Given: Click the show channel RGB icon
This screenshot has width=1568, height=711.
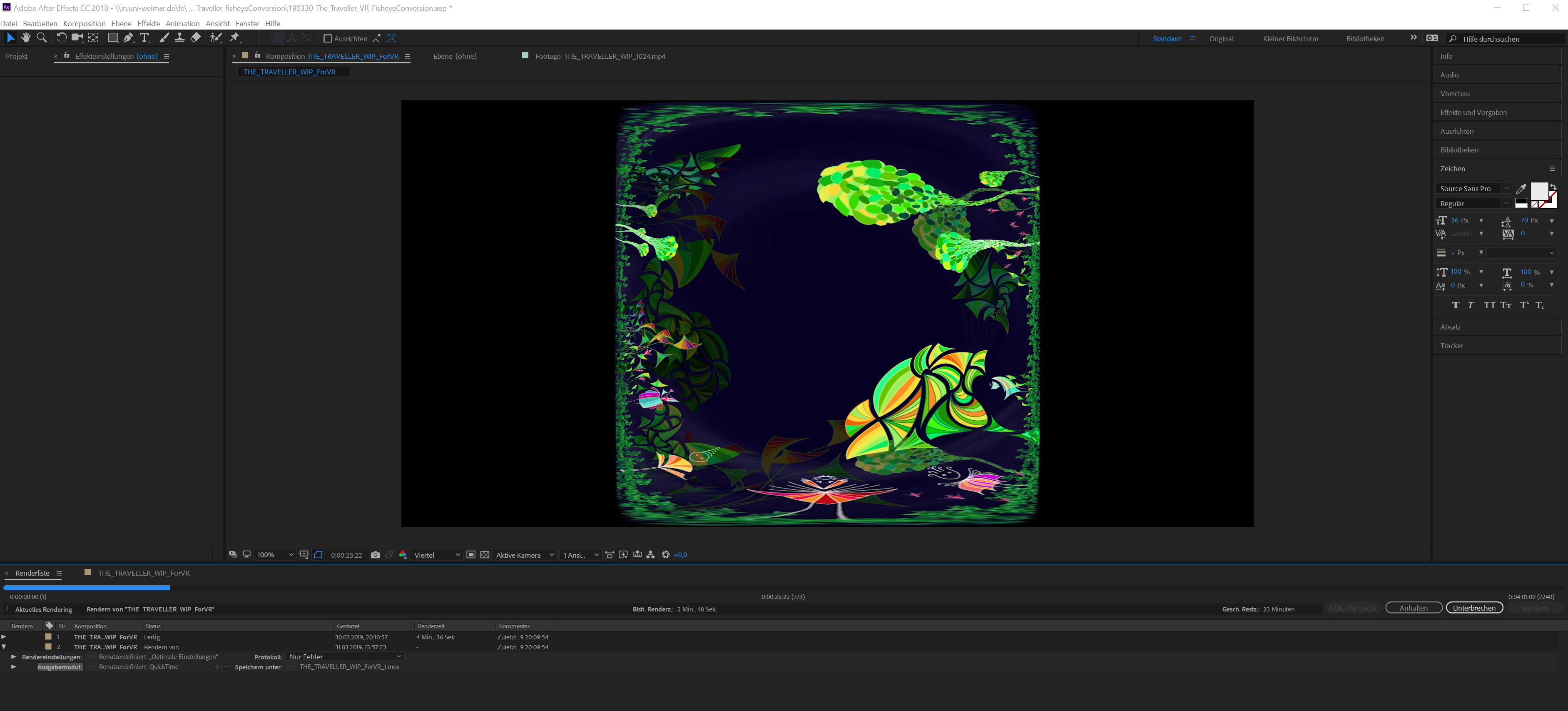Looking at the screenshot, I should point(403,554).
